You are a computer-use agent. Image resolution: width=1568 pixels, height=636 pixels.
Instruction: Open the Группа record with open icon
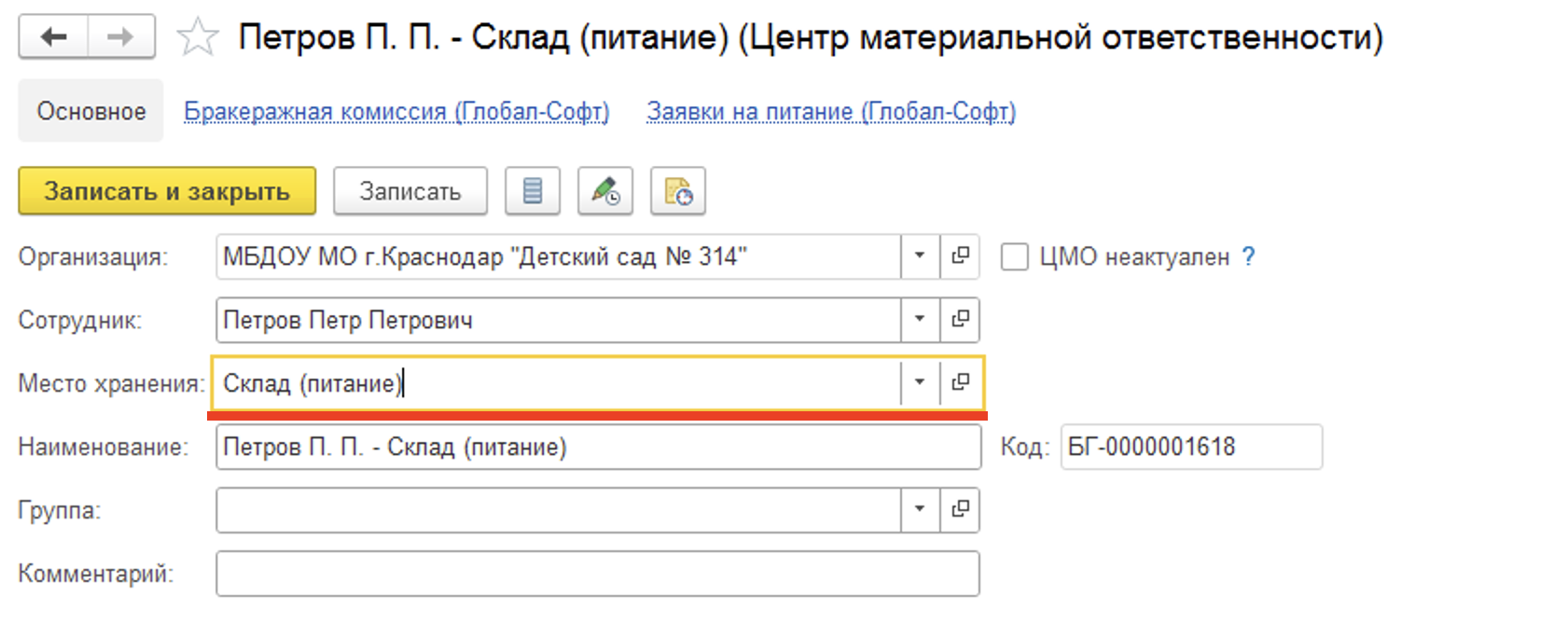(x=960, y=509)
